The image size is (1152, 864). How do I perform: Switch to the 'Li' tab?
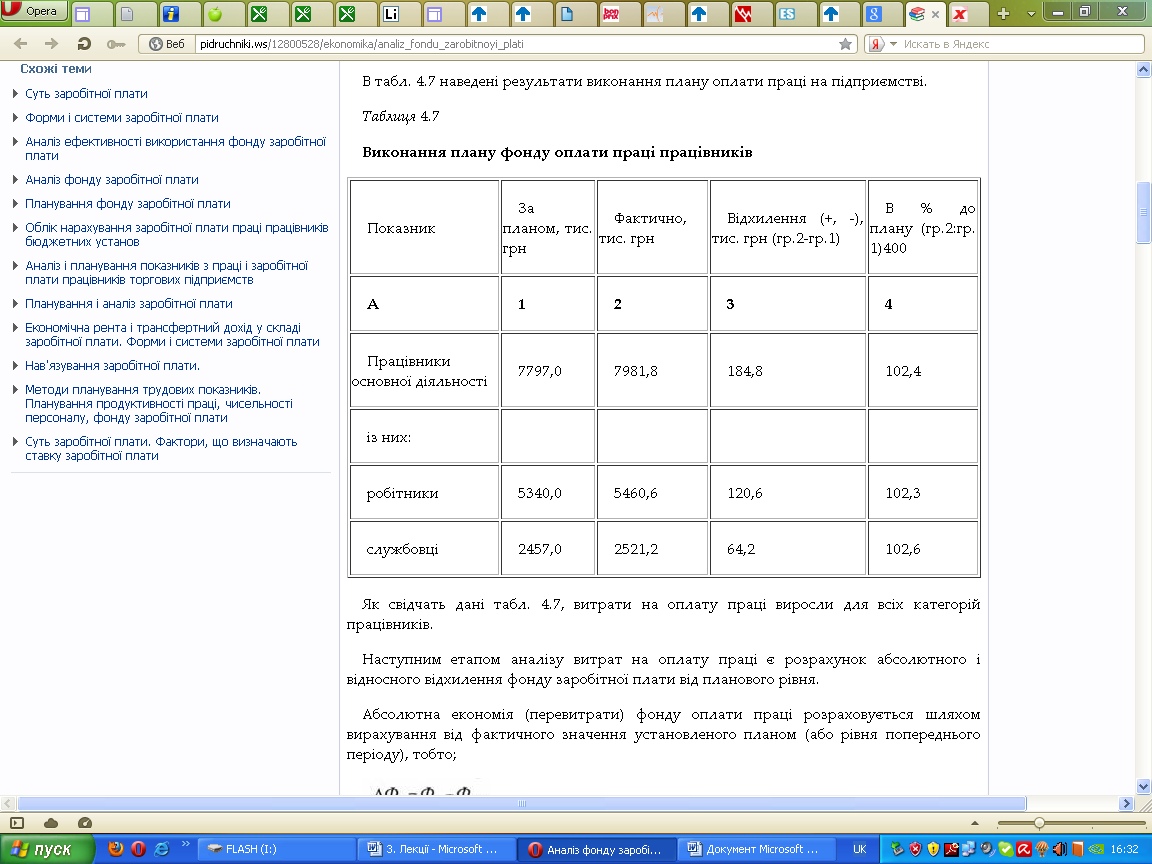point(391,13)
